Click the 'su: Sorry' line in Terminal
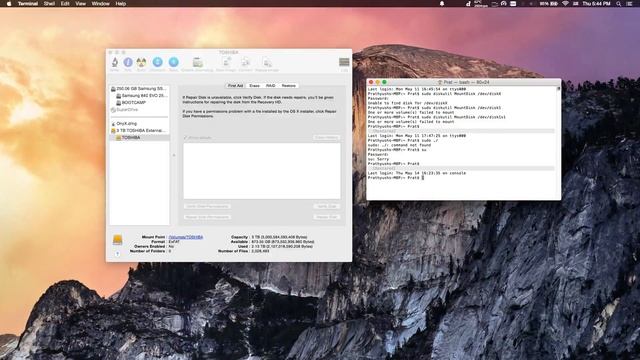 pos(378,159)
